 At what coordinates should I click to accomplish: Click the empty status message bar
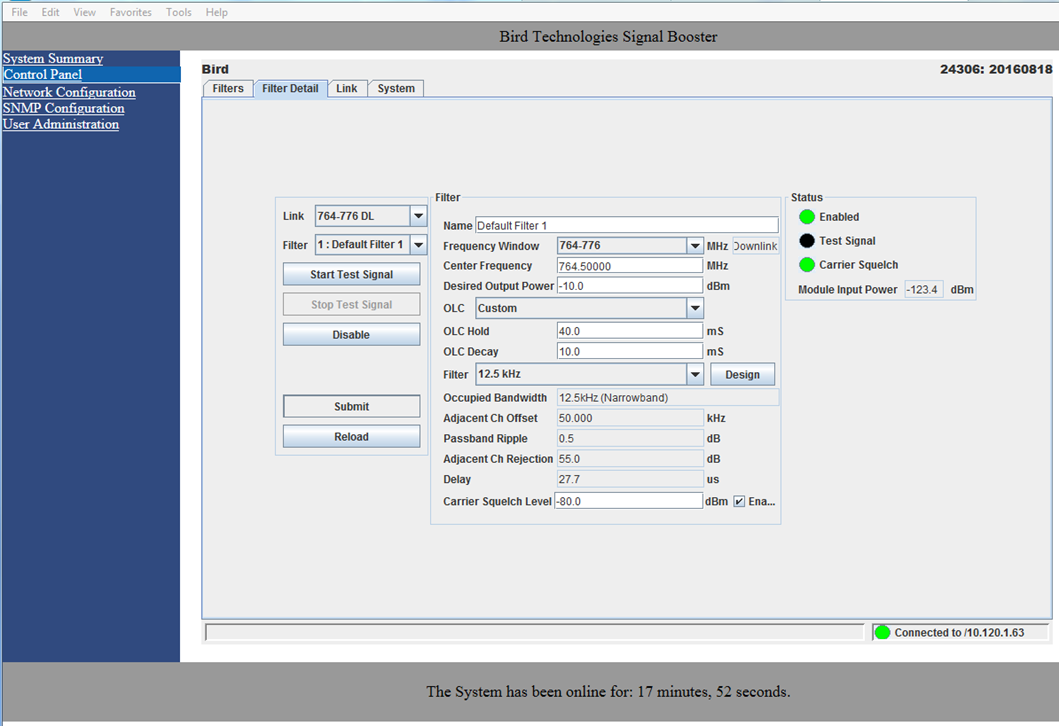tap(535, 633)
